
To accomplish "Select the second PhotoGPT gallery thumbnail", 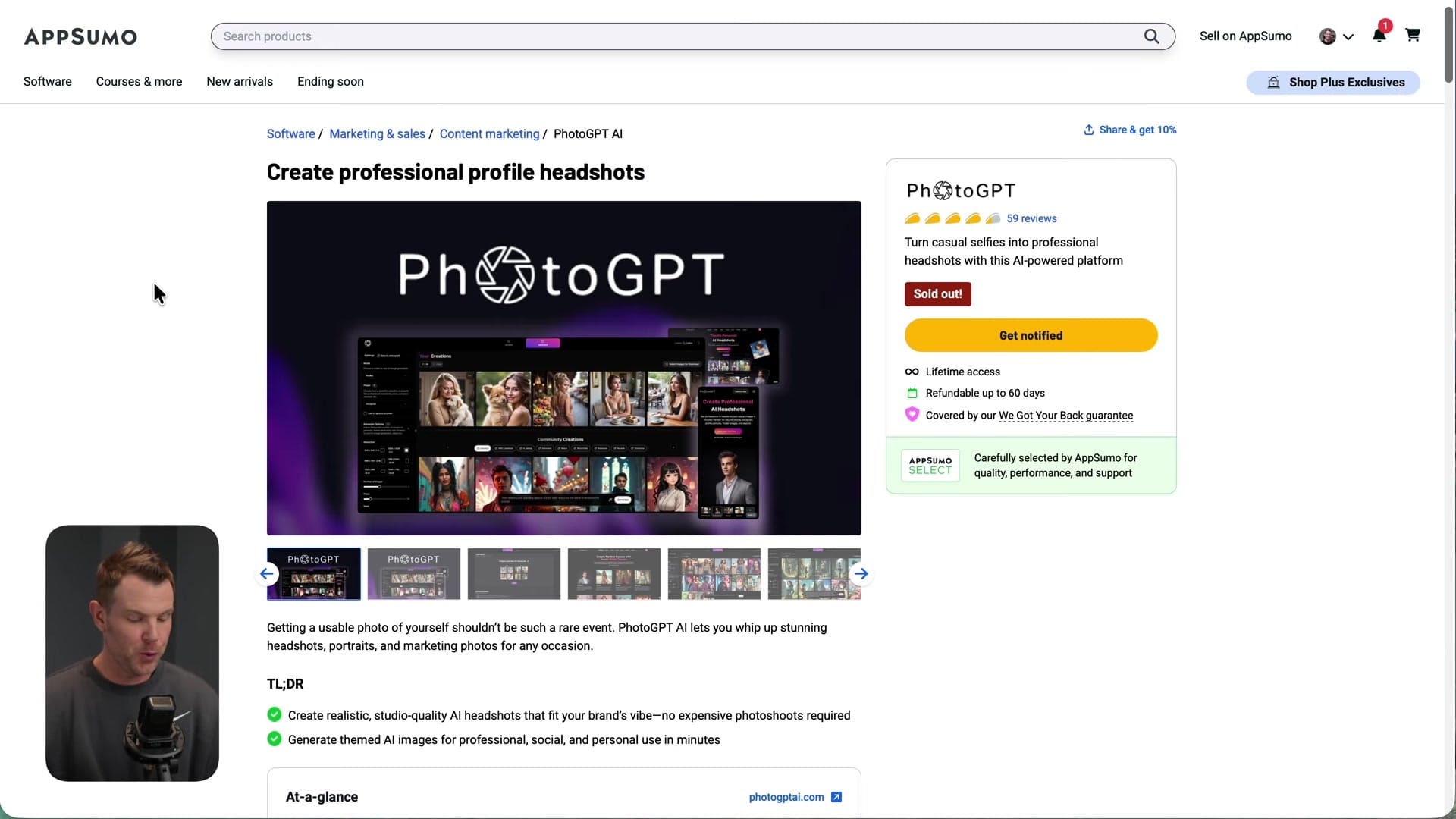I will 414,574.
